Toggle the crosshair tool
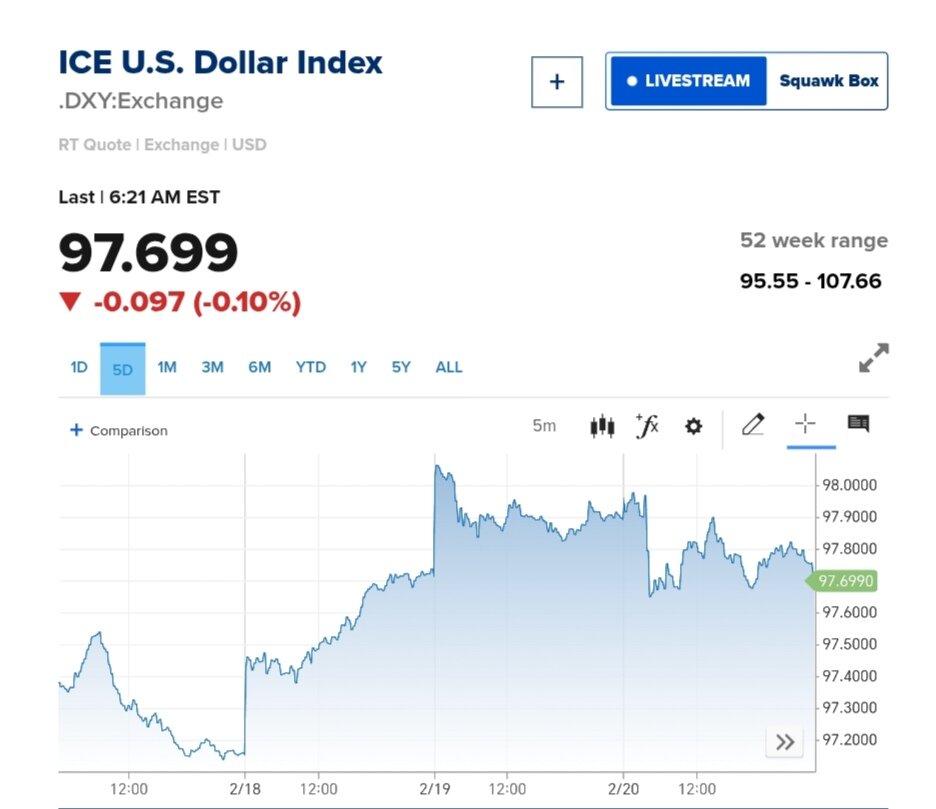Image resolution: width=936 pixels, height=809 pixels. point(805,425)
